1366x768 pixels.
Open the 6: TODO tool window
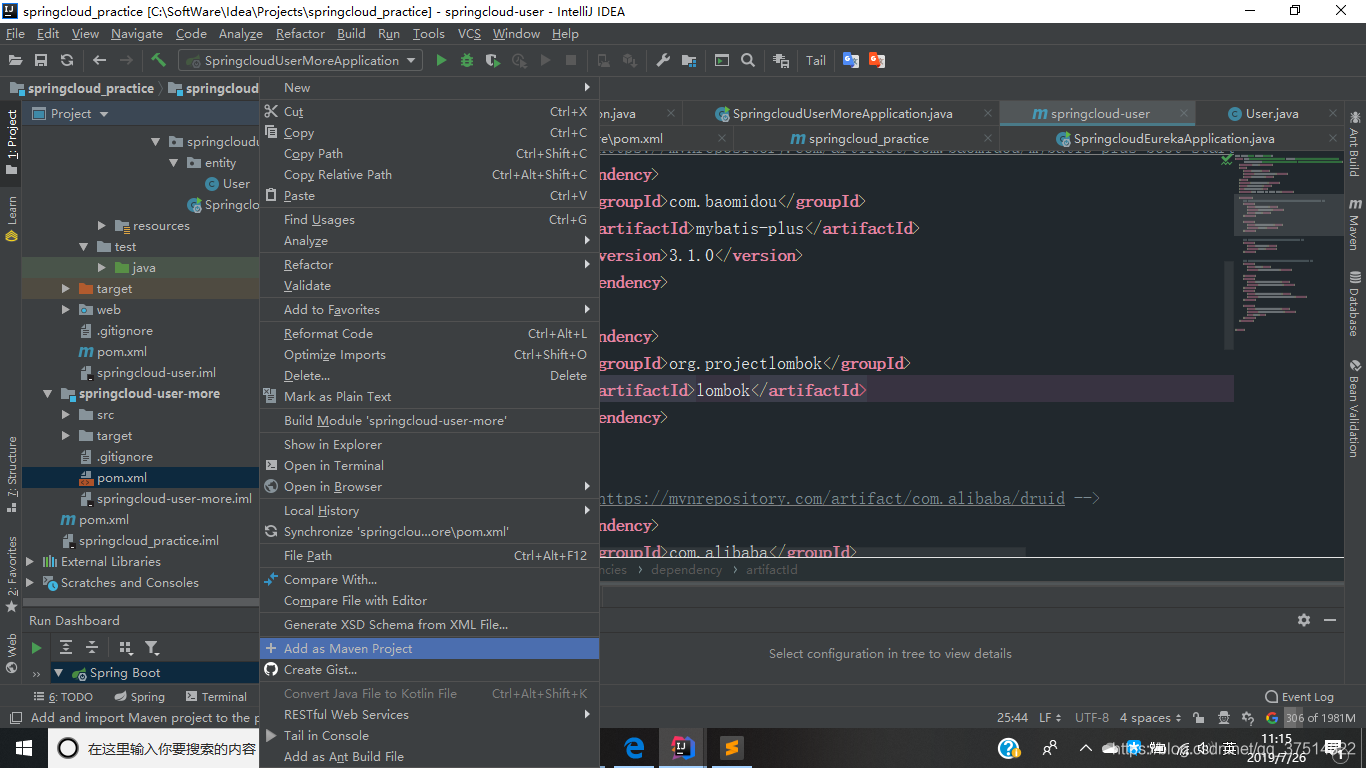[x=64, y=697]
